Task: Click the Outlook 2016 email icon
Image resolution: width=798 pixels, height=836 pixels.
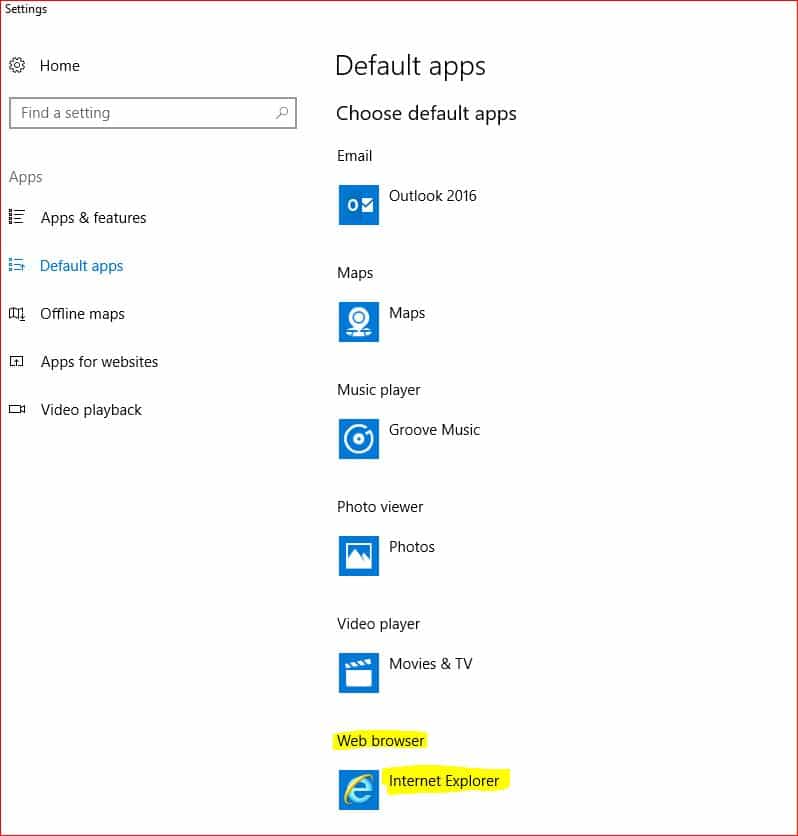Action: [359, 205]
